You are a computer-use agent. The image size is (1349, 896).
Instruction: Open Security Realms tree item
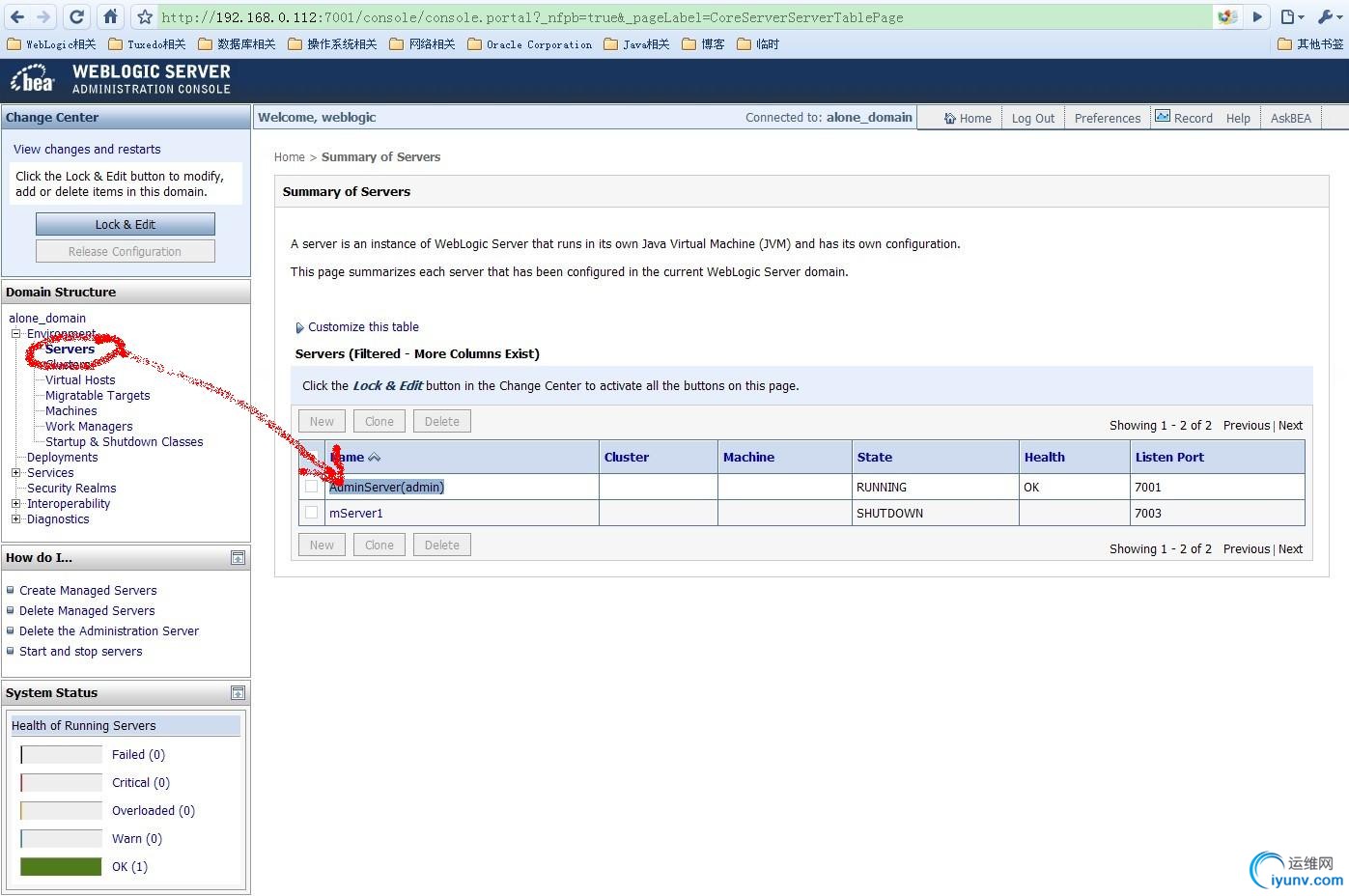[x=71, y=489]
